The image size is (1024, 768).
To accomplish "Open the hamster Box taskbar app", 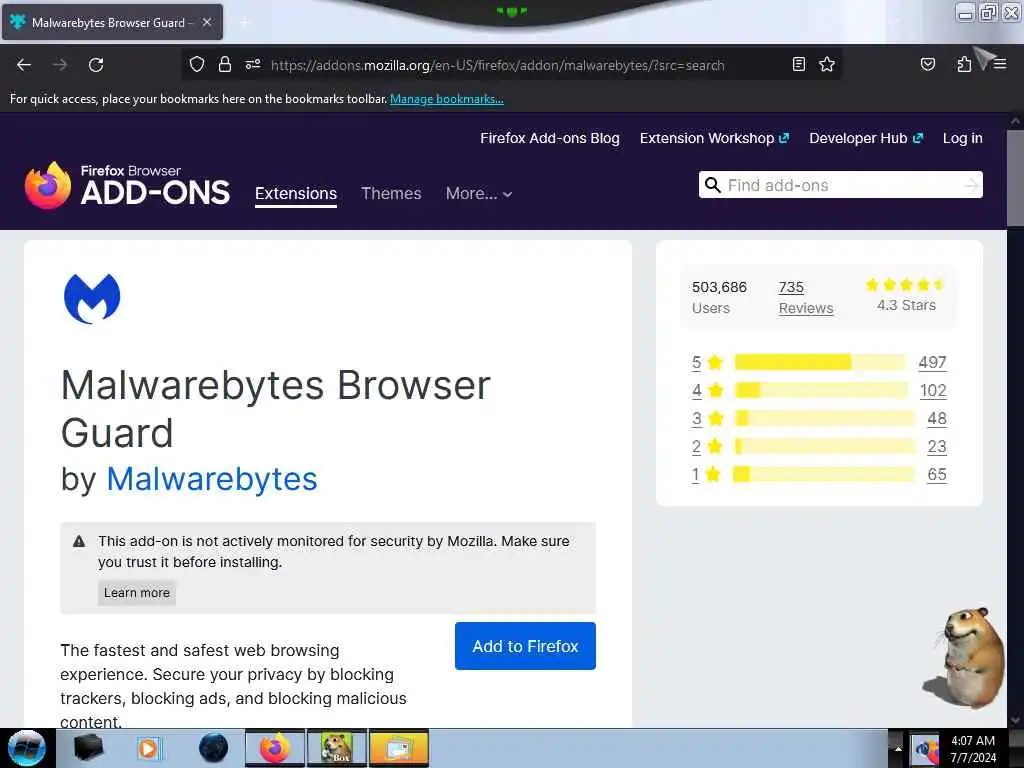I will pos(337,748).
